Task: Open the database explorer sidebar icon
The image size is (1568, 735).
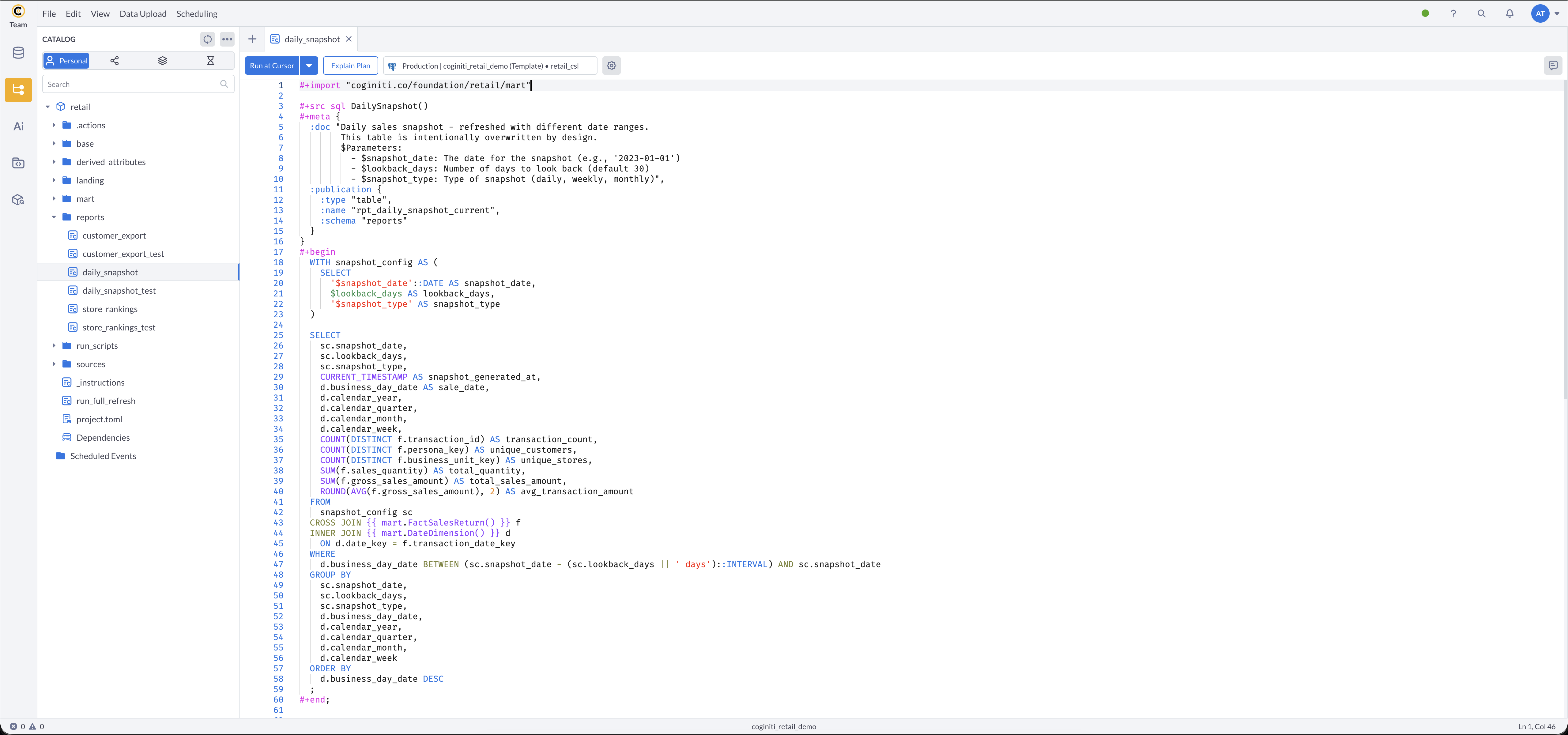Action: coord(18,53)
